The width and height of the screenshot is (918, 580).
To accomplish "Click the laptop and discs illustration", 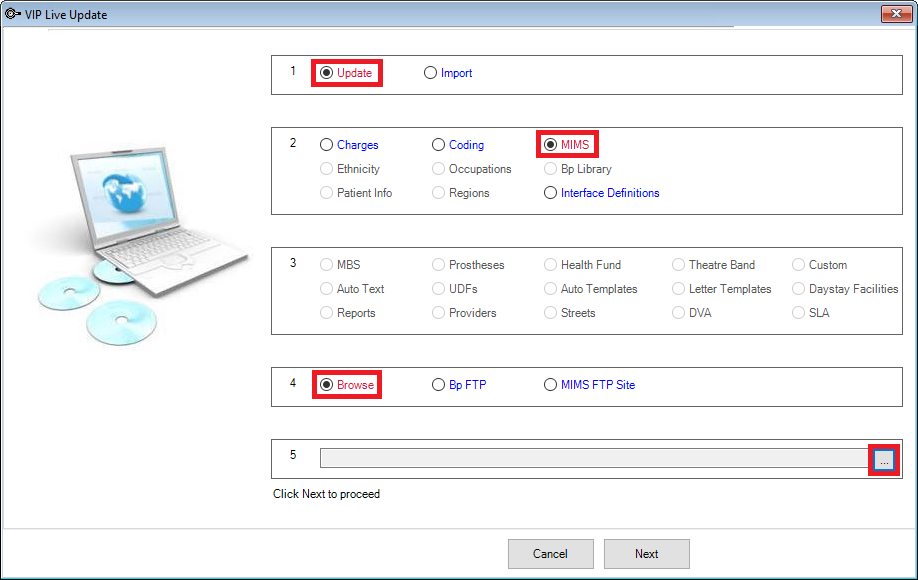I will point(141,246).
